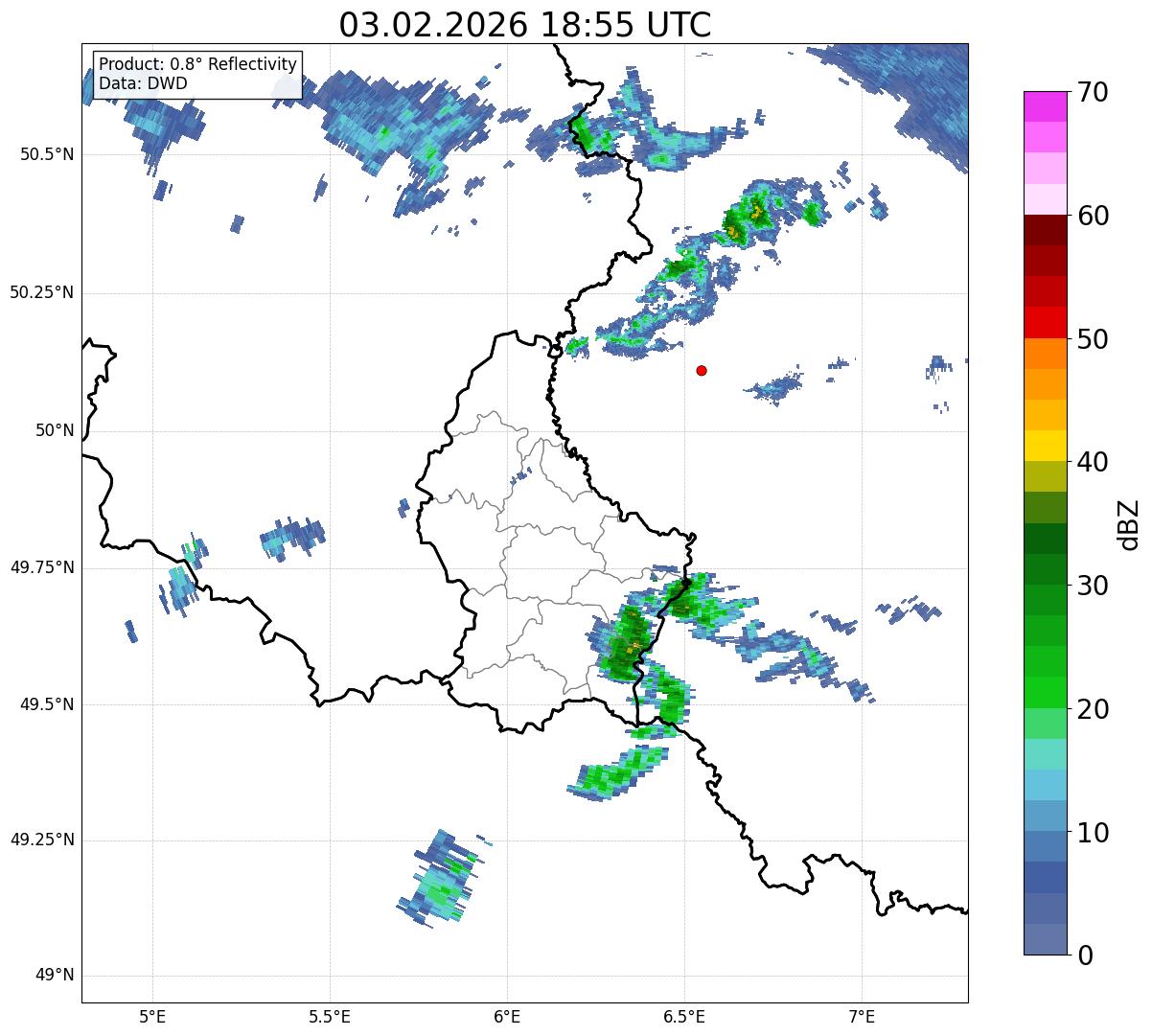The image size is (1152, 1036).
Task: Click the 49.25°N latitude label
Action: coord(42,840)
